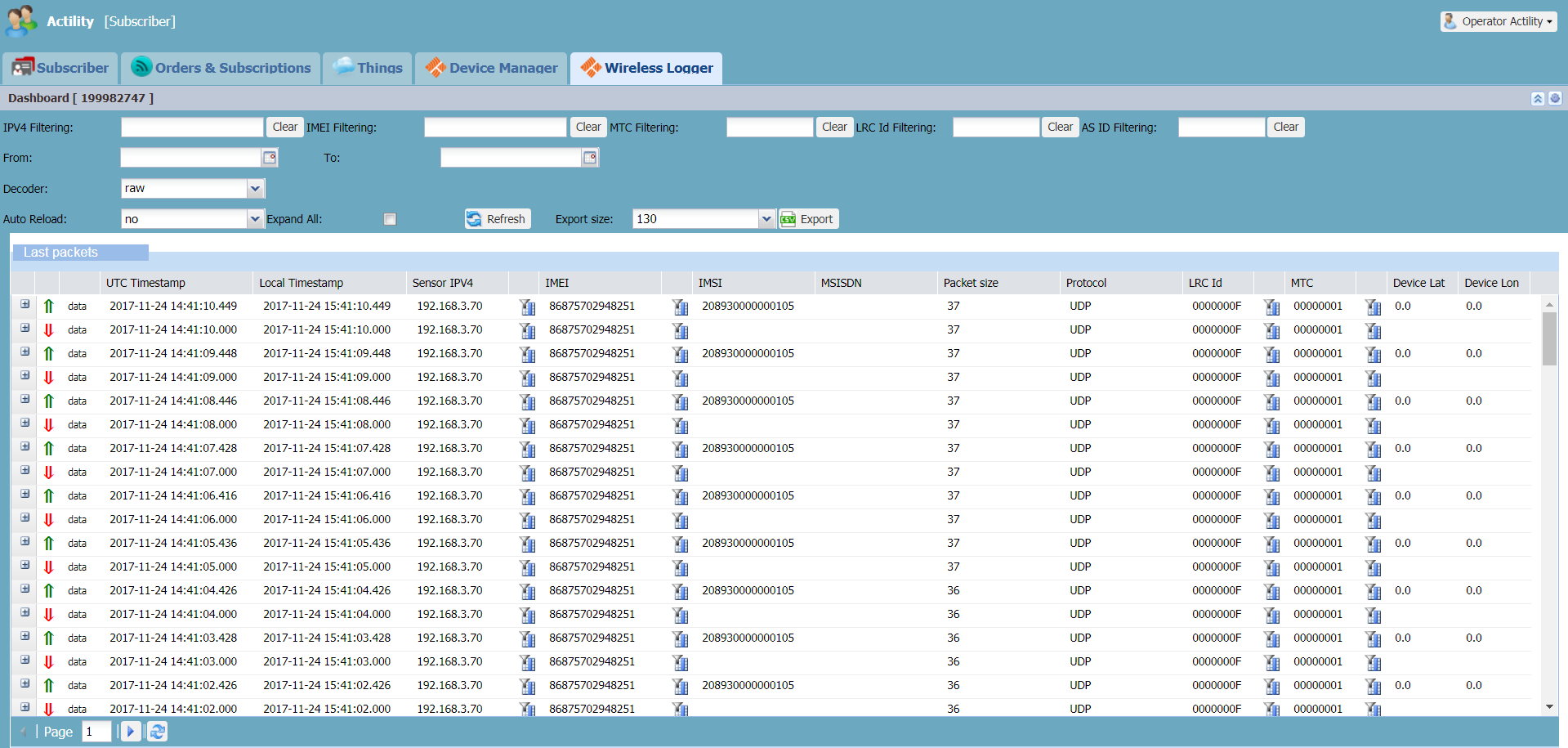The width and height of the screenshot is (1568, 748).
Task: Collapse the Dashboard panel with the up-arrows icon
Action: click(1538, 98)
